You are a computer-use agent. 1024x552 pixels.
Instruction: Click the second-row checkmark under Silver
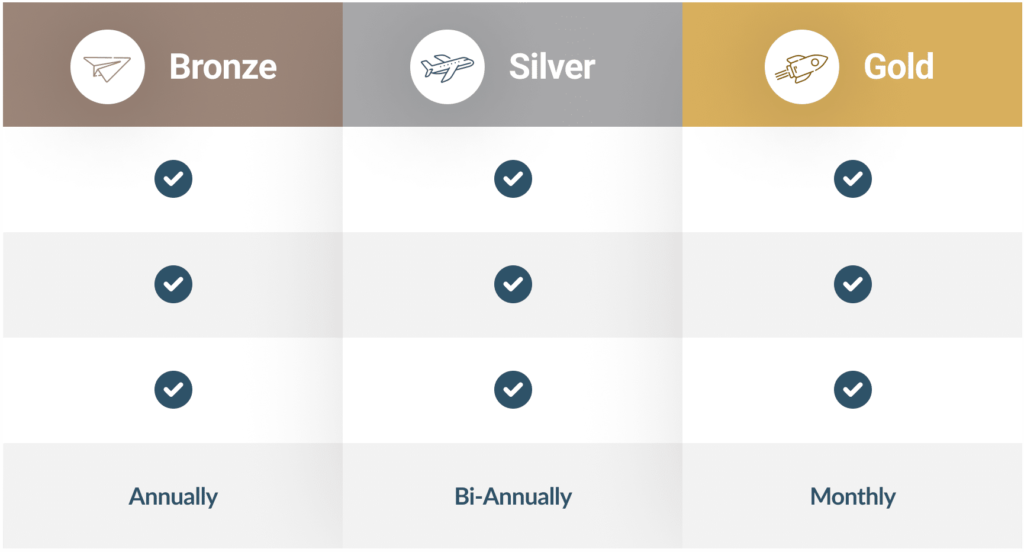pos(513,284)
